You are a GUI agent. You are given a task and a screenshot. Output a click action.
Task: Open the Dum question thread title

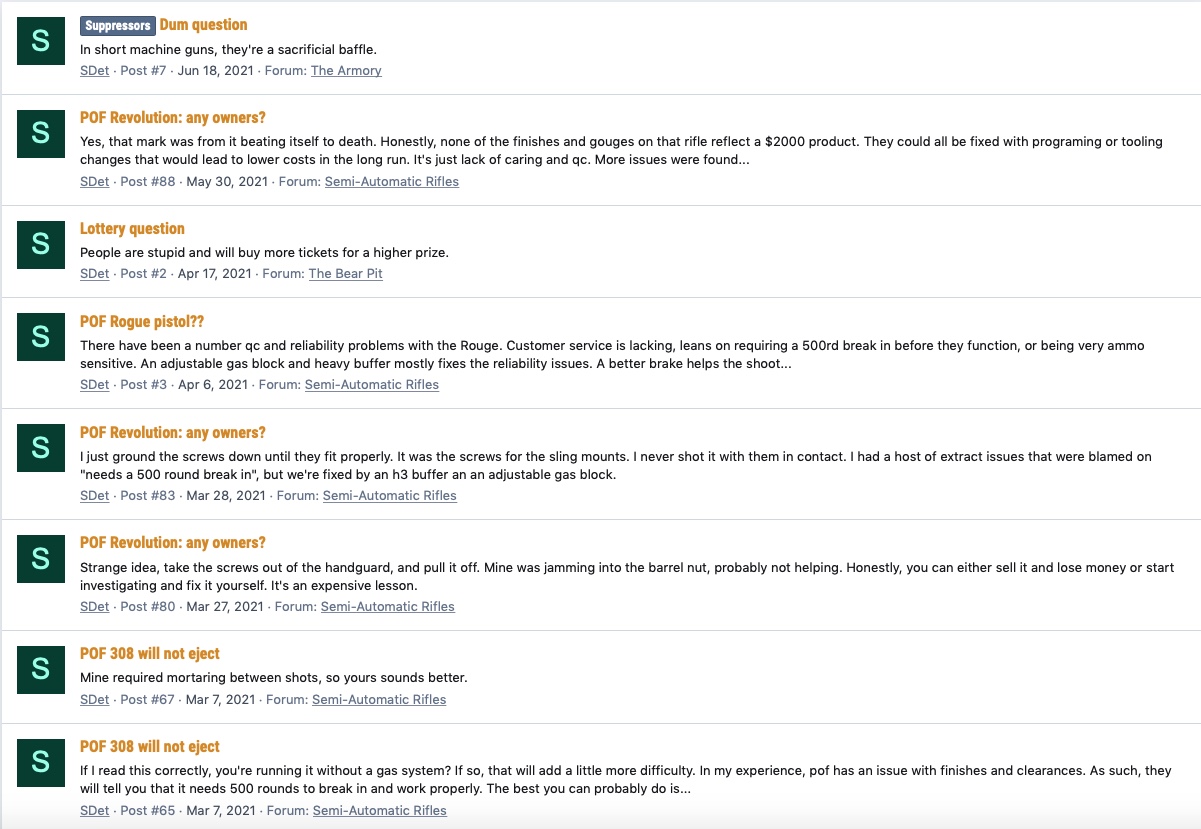coord(204,25)
